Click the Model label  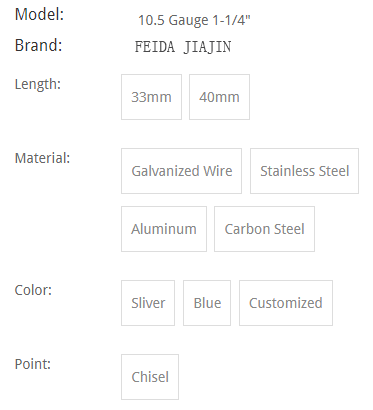39,14
